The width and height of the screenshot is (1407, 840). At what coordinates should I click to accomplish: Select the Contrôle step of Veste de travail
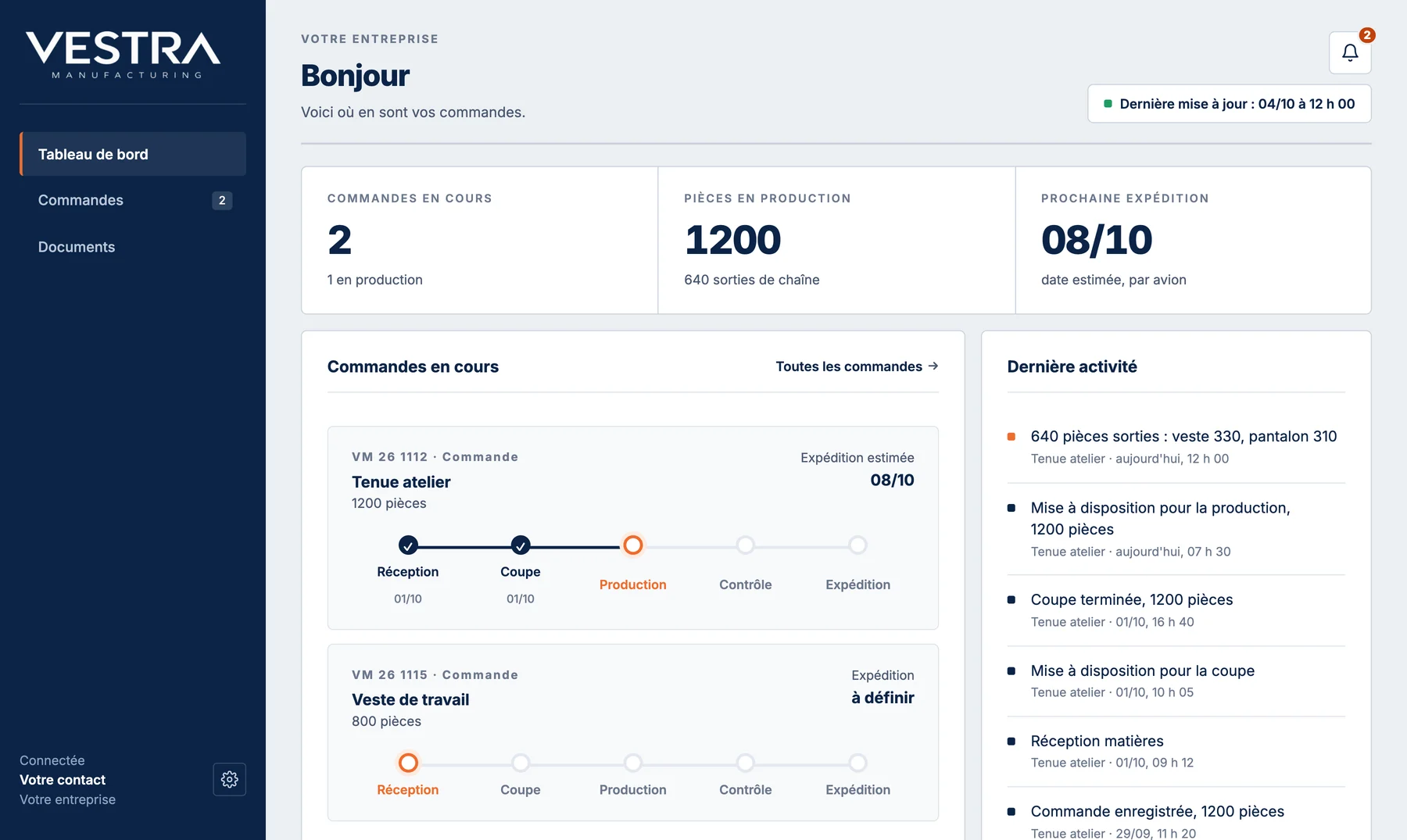pos(746,763)
